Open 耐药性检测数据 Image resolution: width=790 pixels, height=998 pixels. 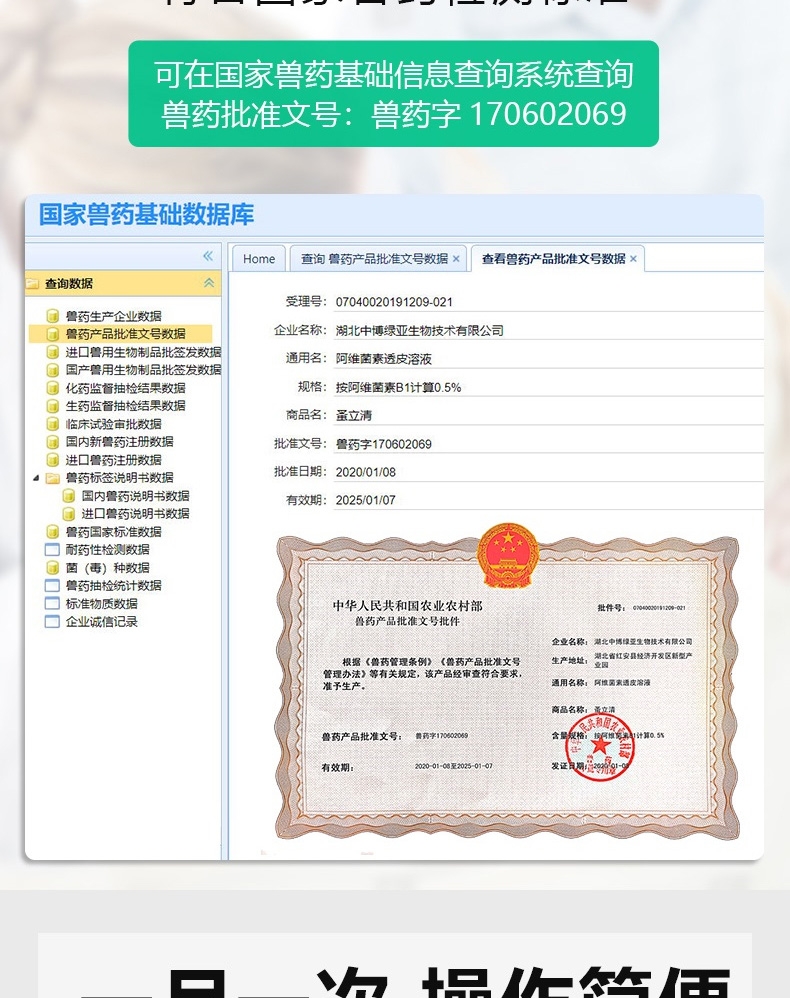(x=108, y=549)
